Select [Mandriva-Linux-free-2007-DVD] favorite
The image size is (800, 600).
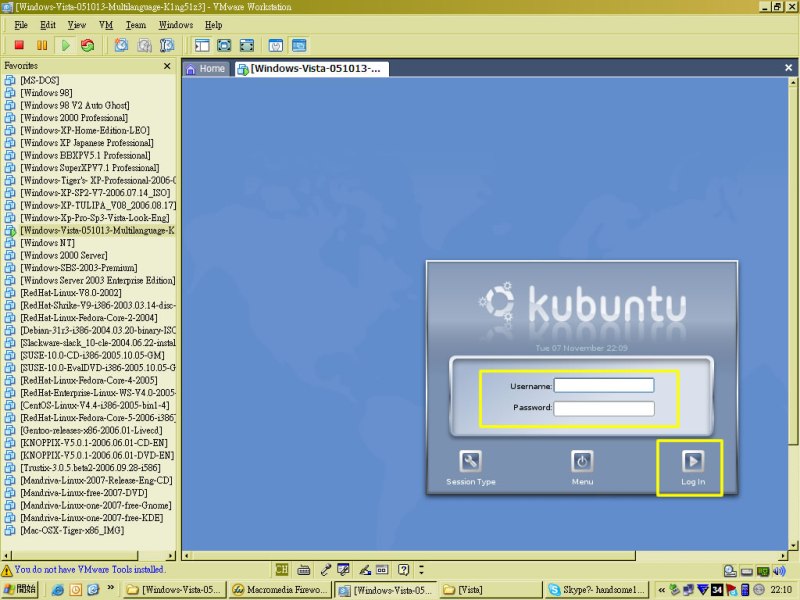pyautogui.click(x=84, y=493)
